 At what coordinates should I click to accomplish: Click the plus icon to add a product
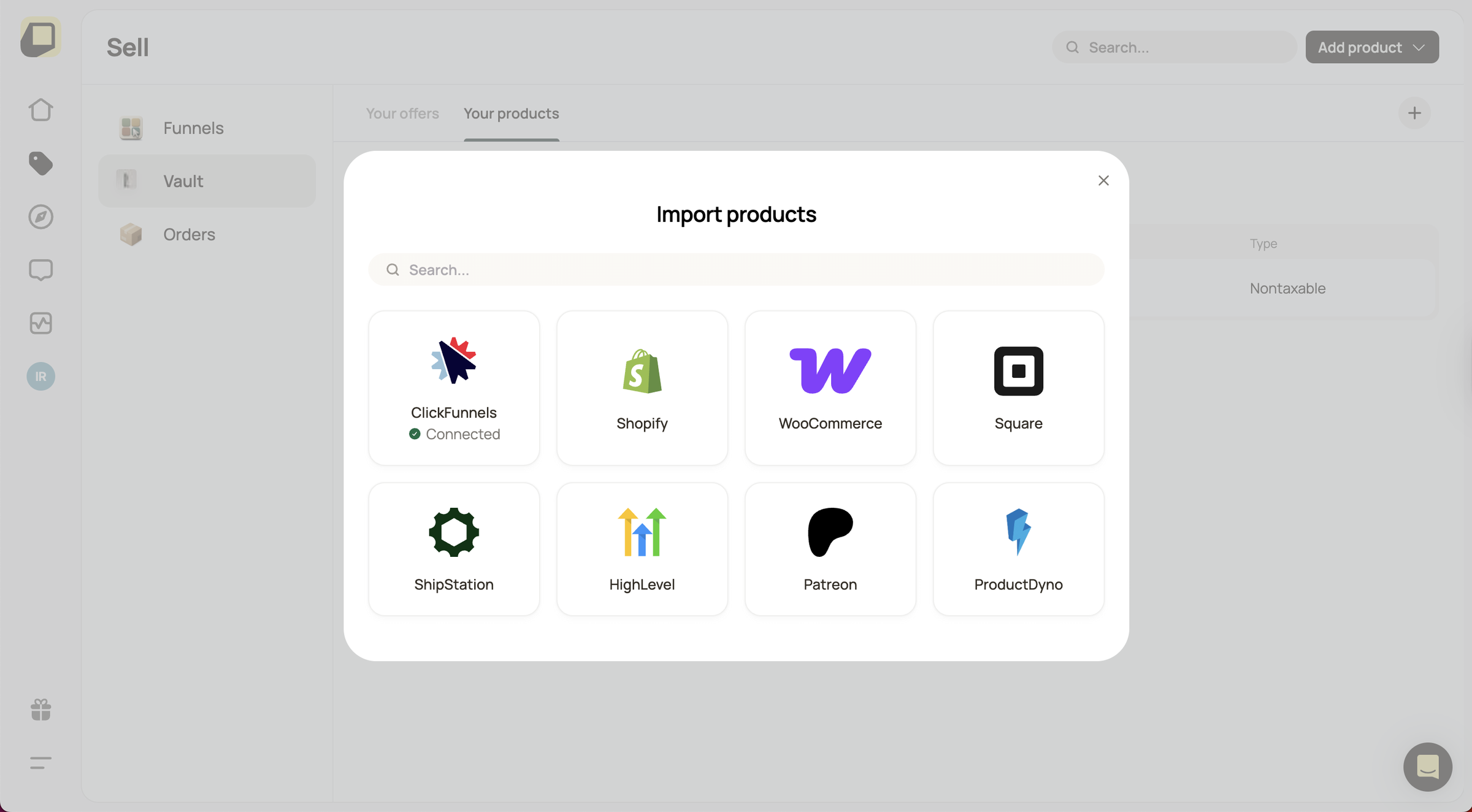click(1414, 113)
